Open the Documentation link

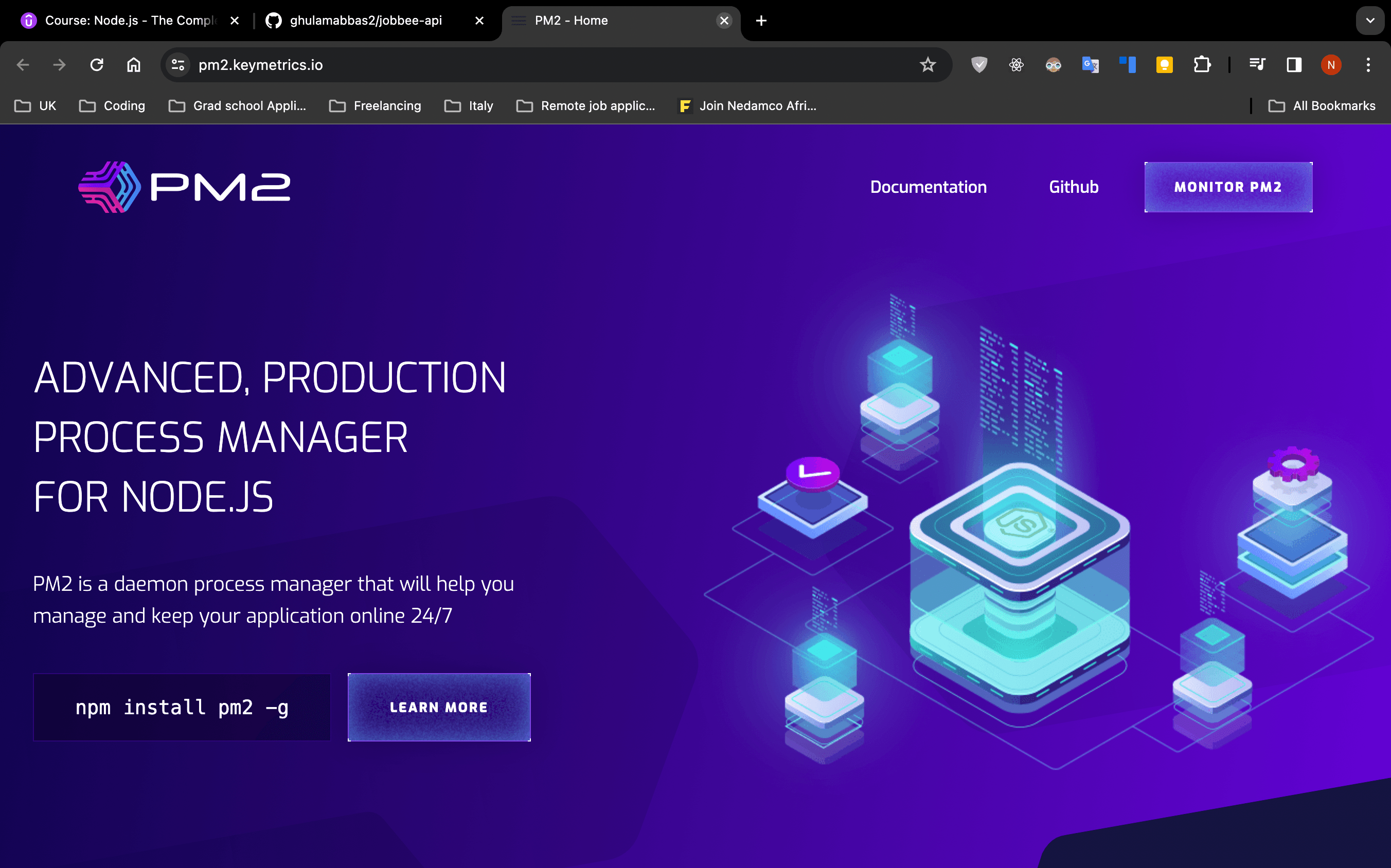point(928,187)
